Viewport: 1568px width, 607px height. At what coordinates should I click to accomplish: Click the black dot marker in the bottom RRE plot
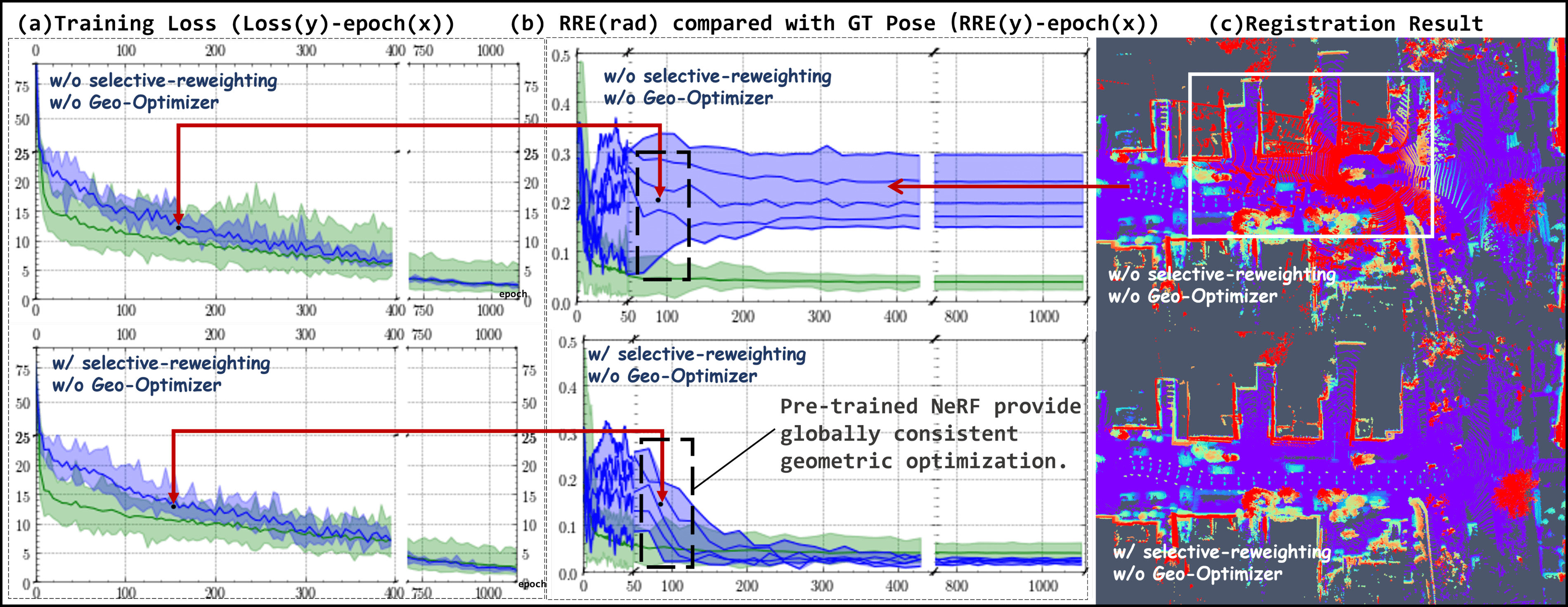[x=661, y=504]
